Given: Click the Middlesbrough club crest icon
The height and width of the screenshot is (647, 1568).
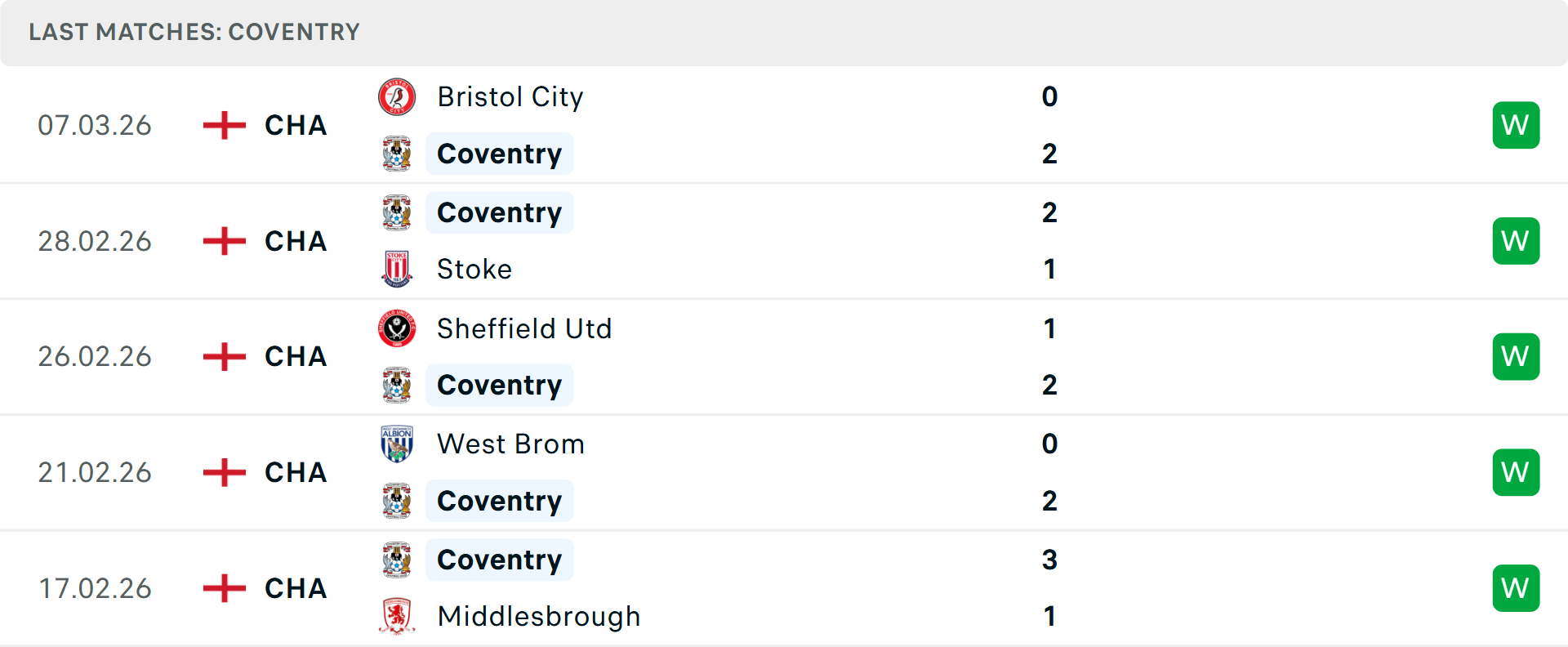Looking at the screenshot, I should (x=397, y=616).
